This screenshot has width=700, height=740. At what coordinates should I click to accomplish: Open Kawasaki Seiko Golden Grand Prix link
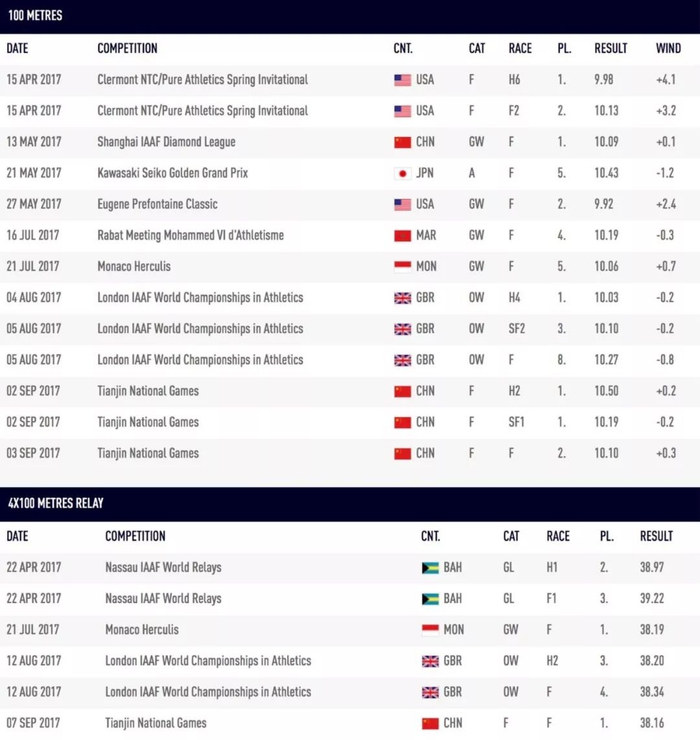coord(172,173)
